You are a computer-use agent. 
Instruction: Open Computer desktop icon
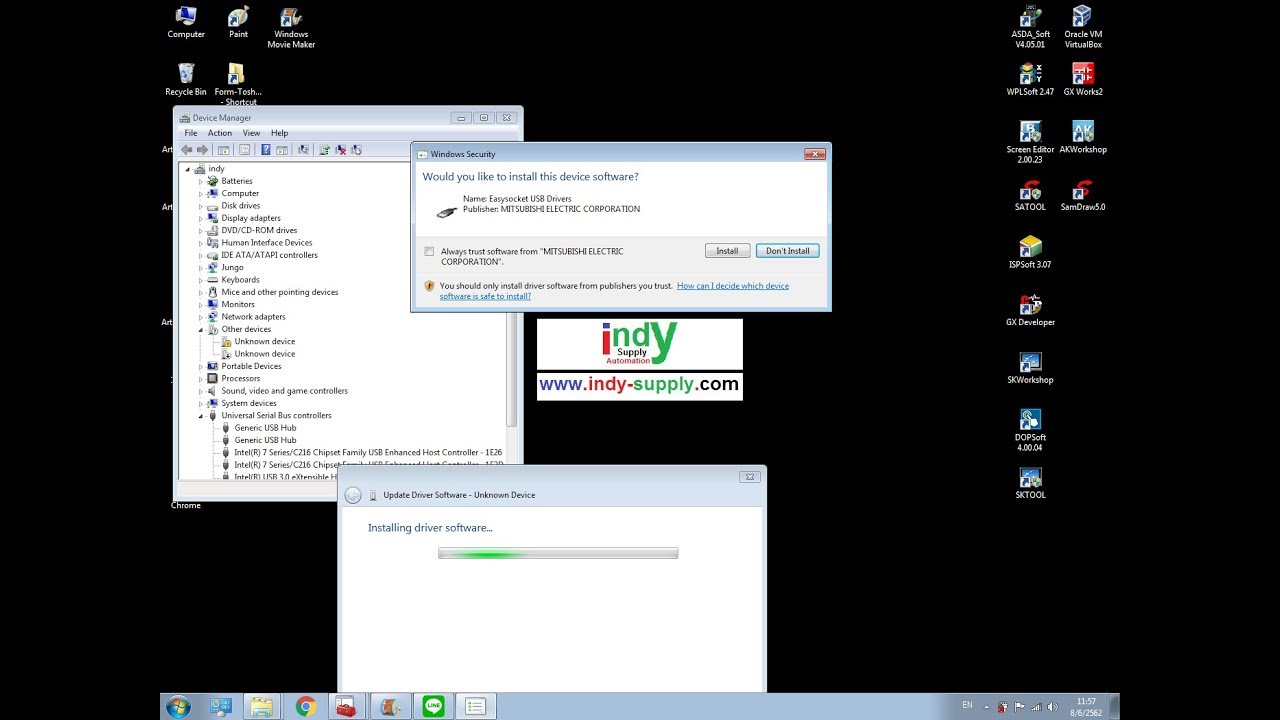(x=186, y=22)
